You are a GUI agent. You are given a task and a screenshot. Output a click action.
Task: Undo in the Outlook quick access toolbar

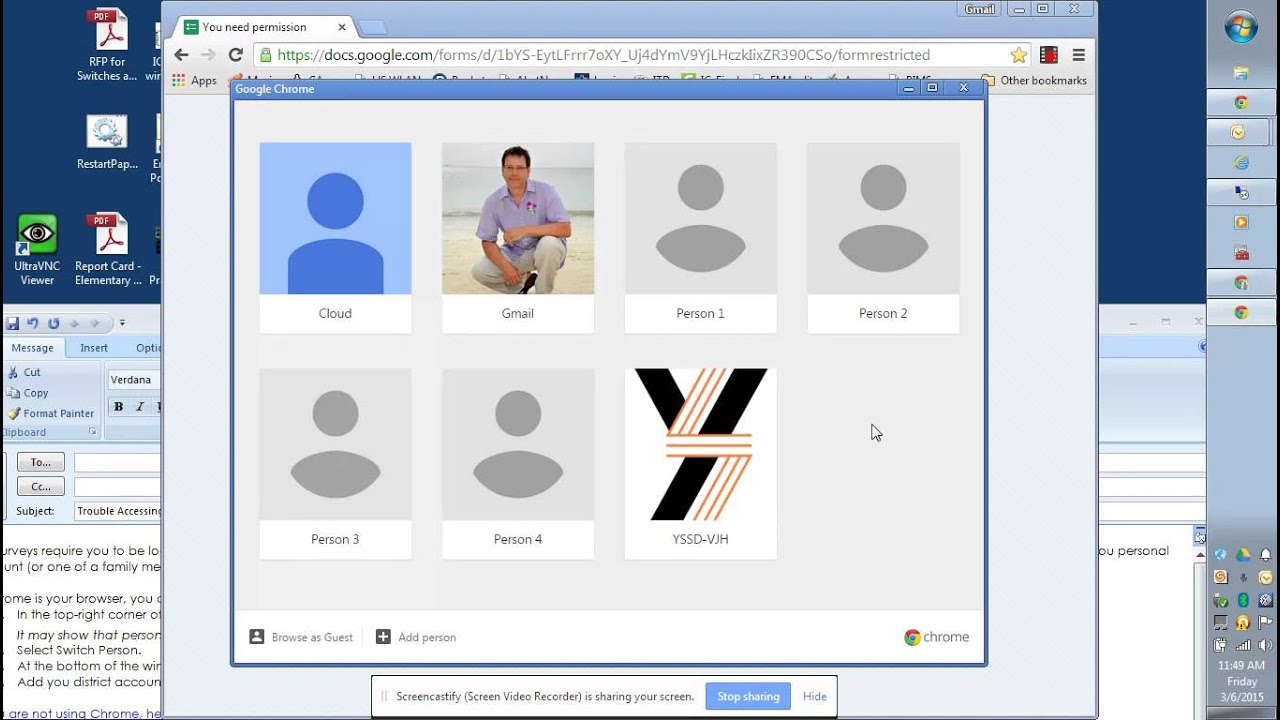tap(33, 323)
